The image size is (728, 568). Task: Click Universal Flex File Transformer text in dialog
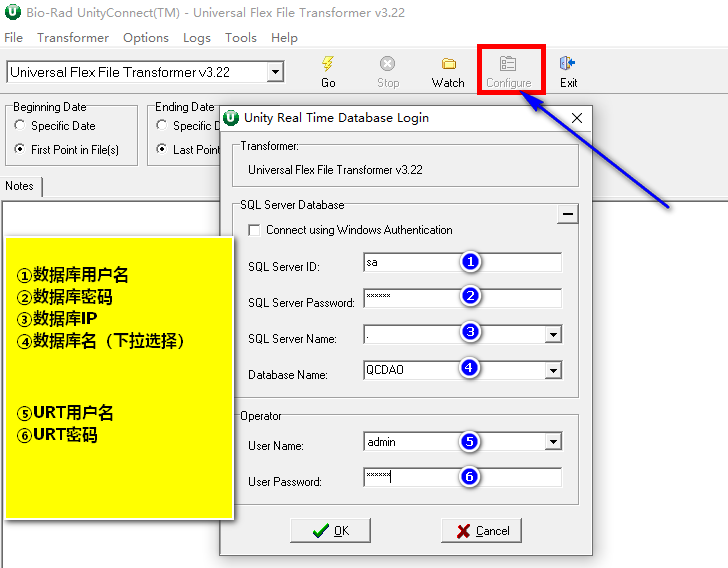click(335, 170)
